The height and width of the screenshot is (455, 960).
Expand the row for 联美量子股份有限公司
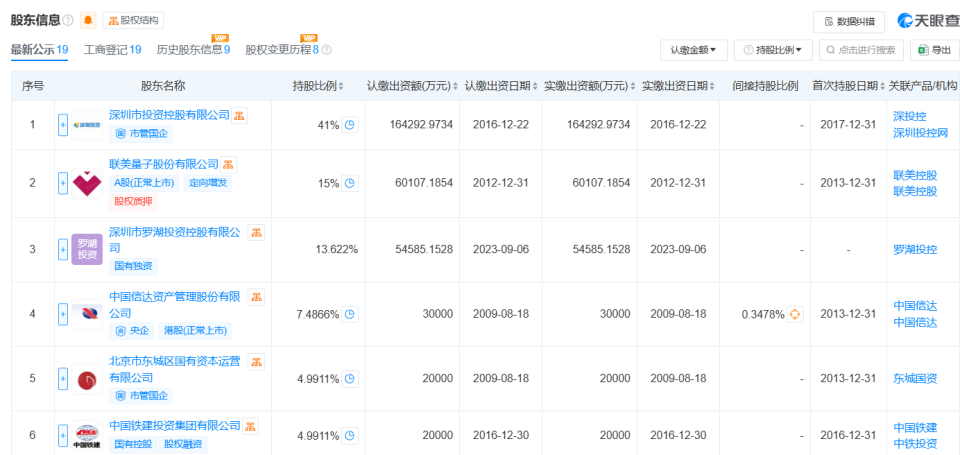coord(62,183)
